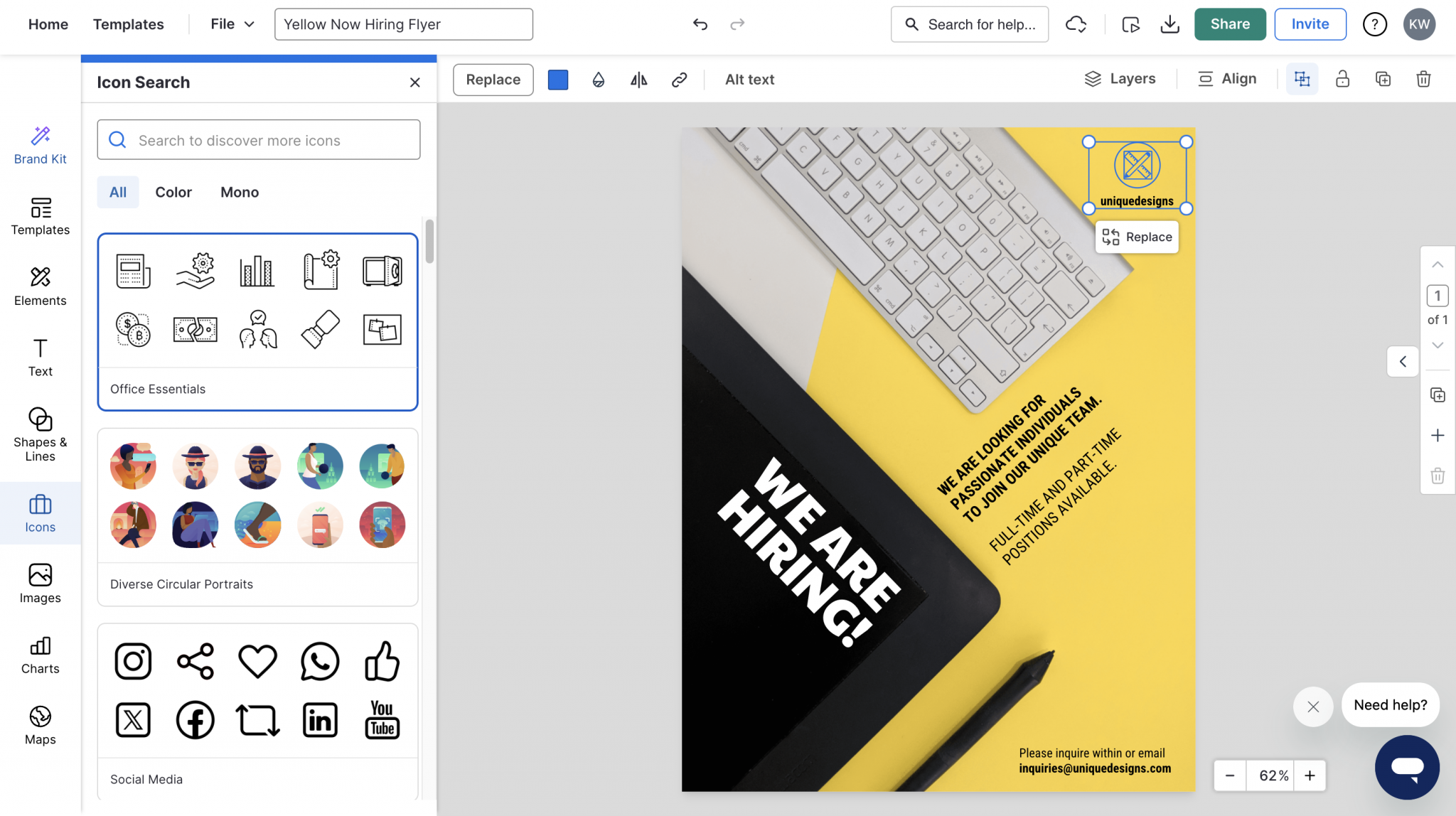Lock the selected uniquedesigns logo

(1342, 79)
